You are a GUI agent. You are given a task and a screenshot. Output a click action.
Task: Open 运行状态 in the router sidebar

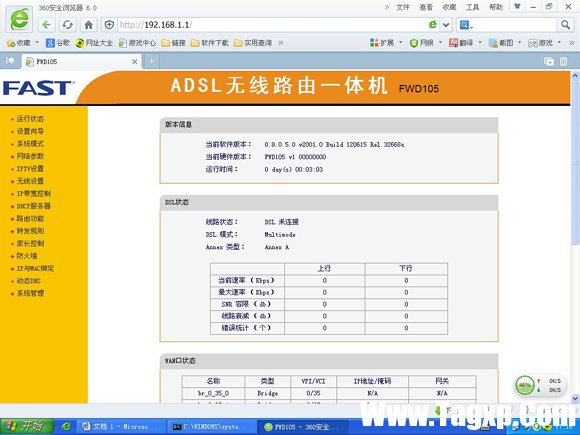point(30,119)
